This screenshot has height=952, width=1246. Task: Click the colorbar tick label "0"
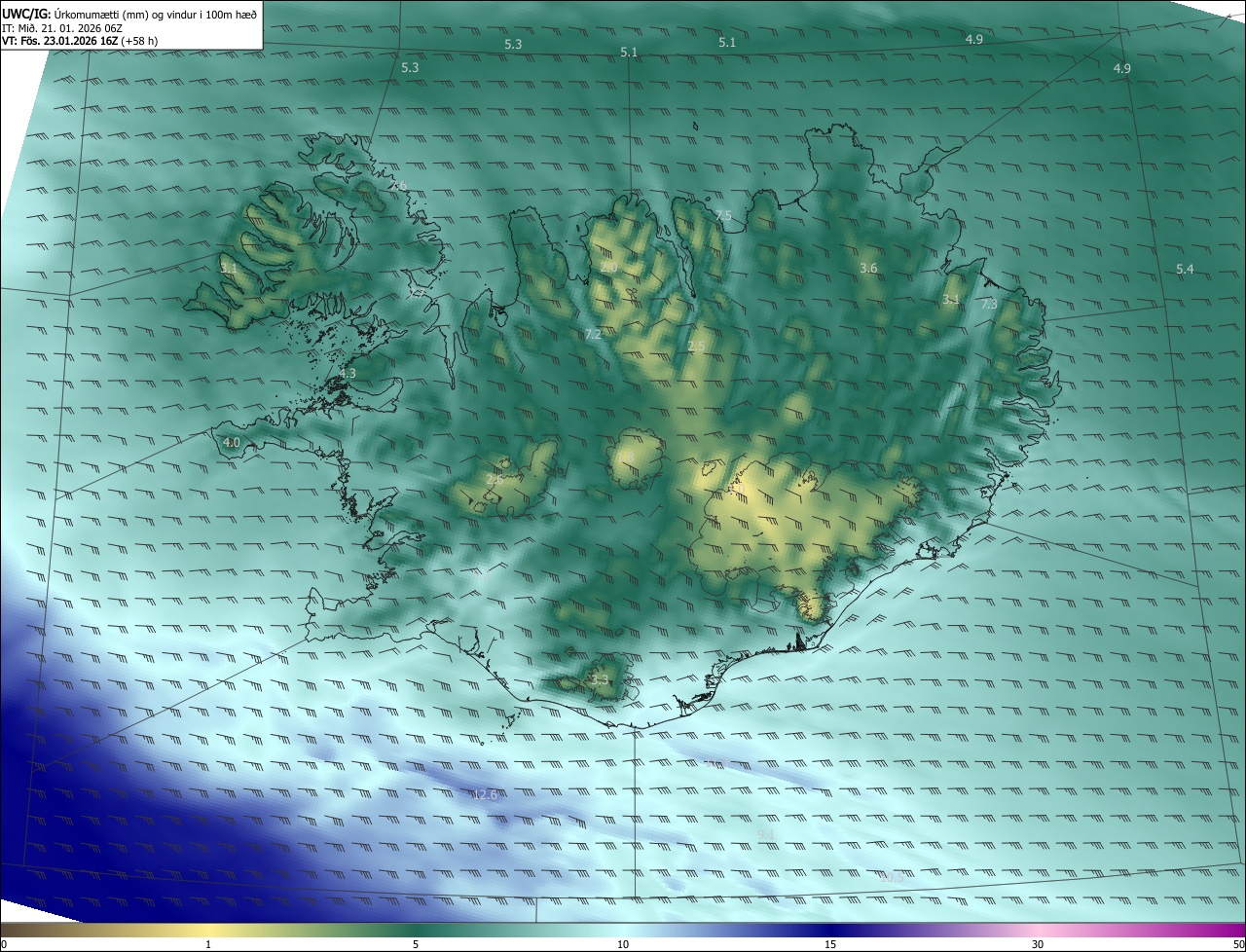click(x=4, y=944)
